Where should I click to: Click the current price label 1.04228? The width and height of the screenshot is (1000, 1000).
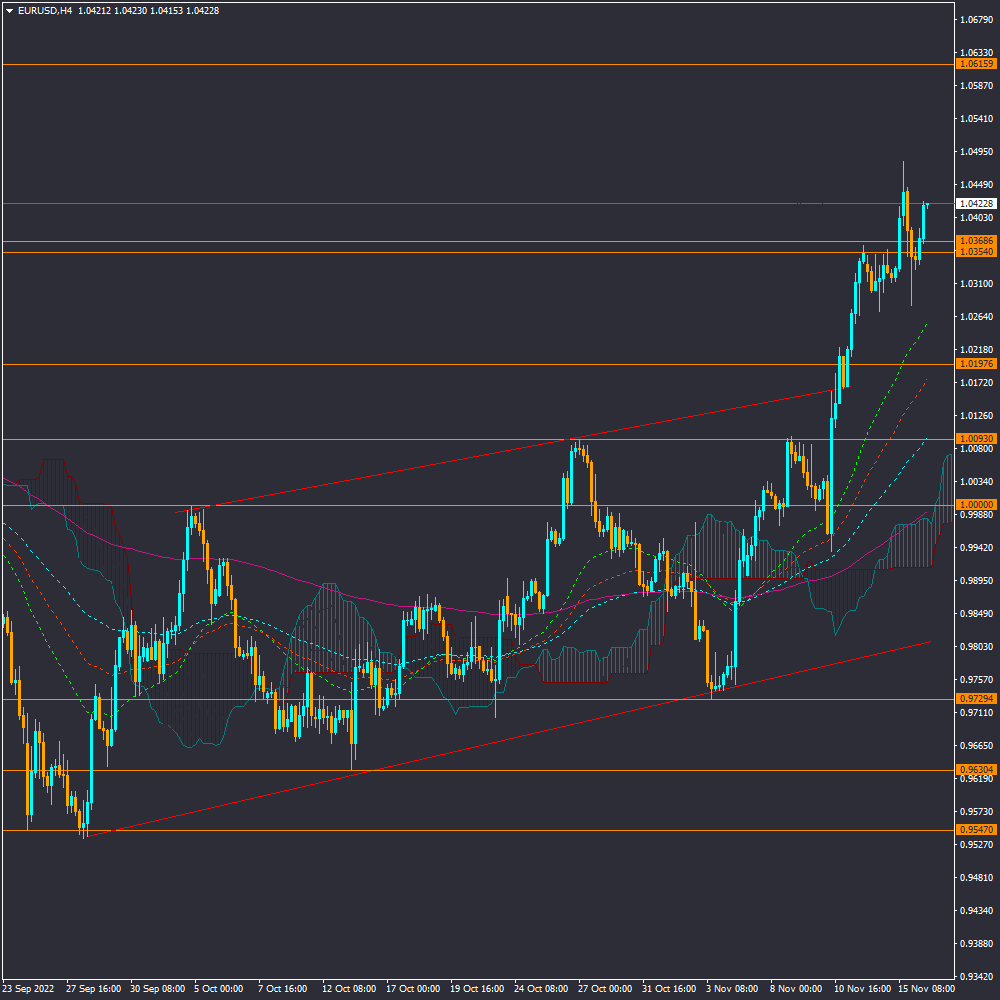click(x=976, y=203)
